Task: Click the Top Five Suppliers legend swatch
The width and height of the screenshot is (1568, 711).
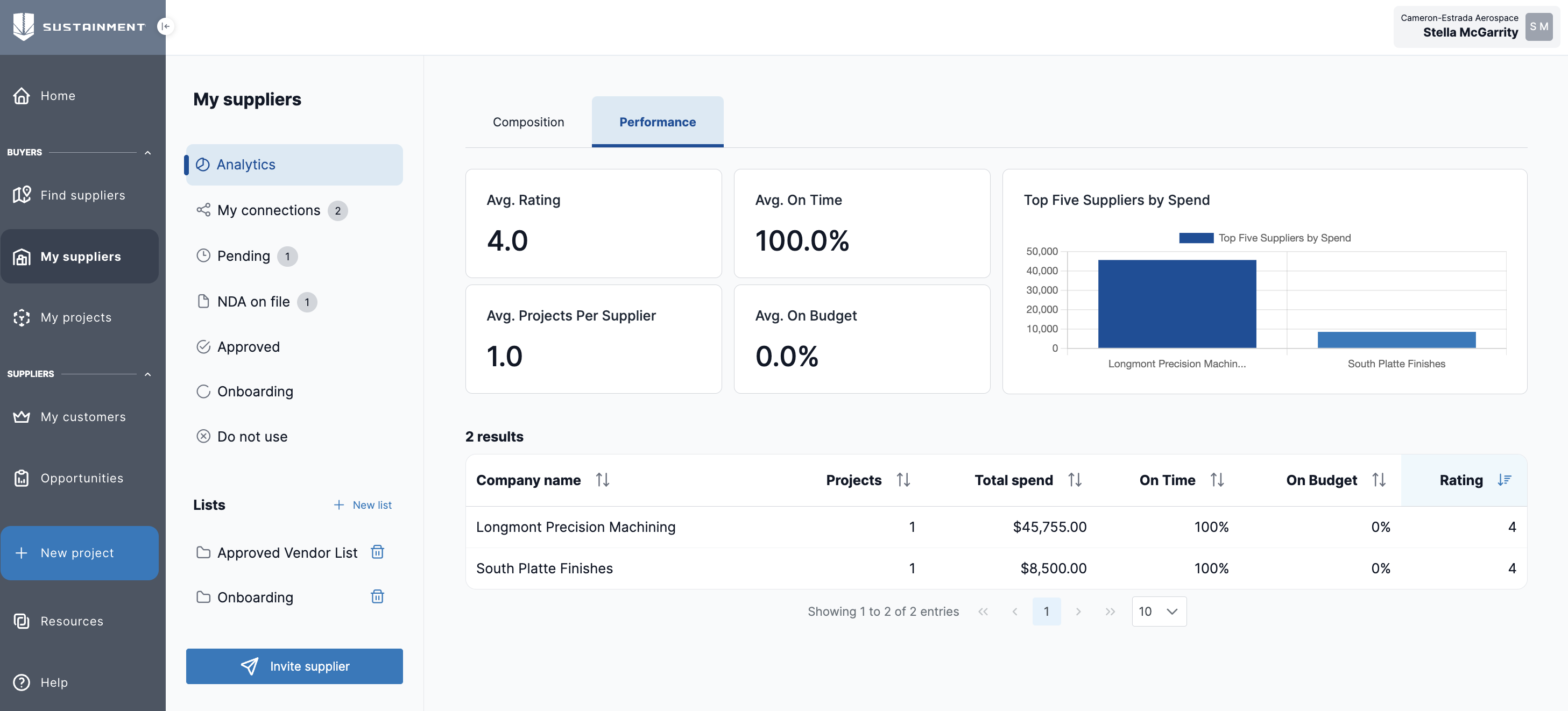Action: tap(1196, 238)
